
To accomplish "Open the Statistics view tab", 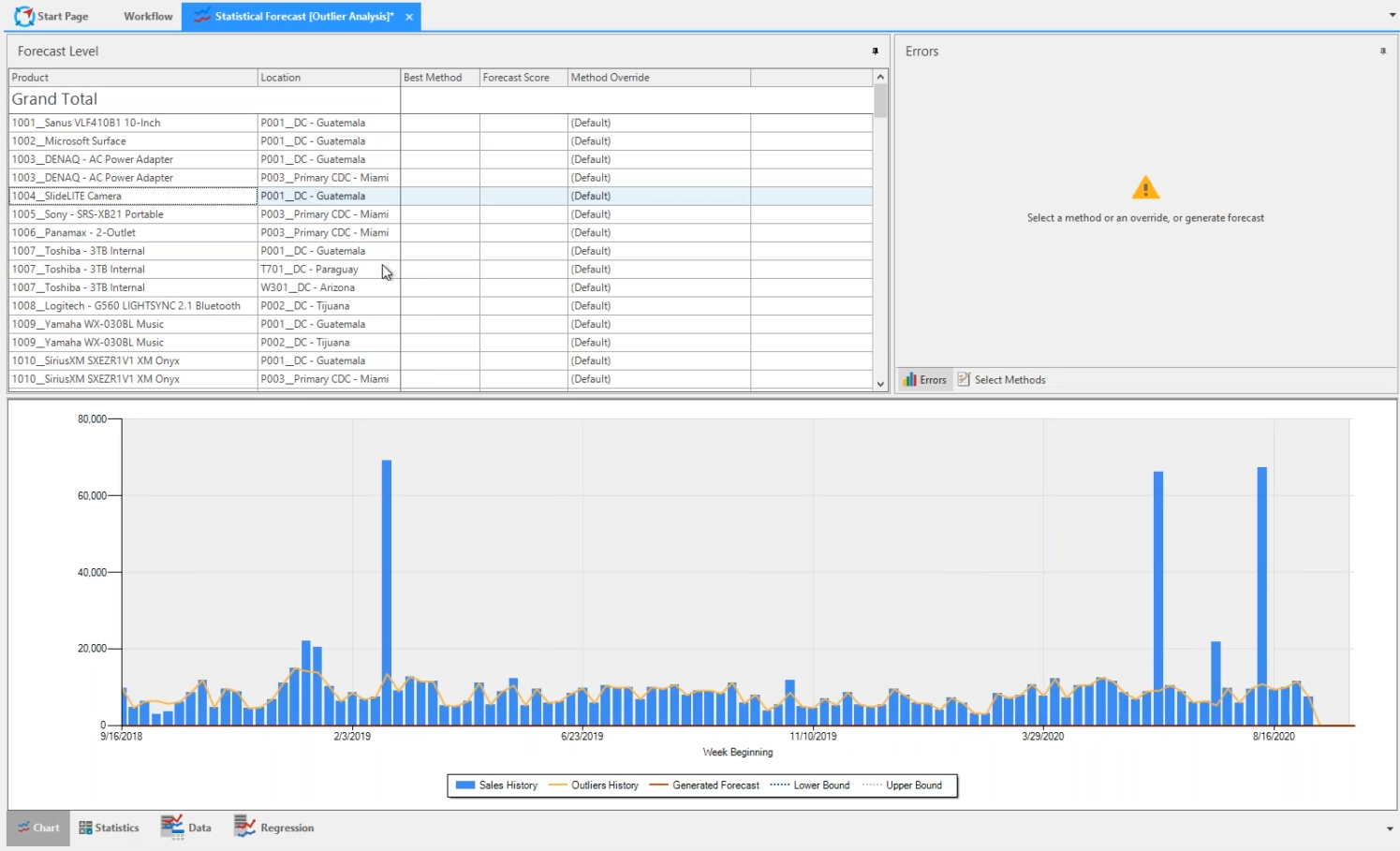I will coord(109,828).
